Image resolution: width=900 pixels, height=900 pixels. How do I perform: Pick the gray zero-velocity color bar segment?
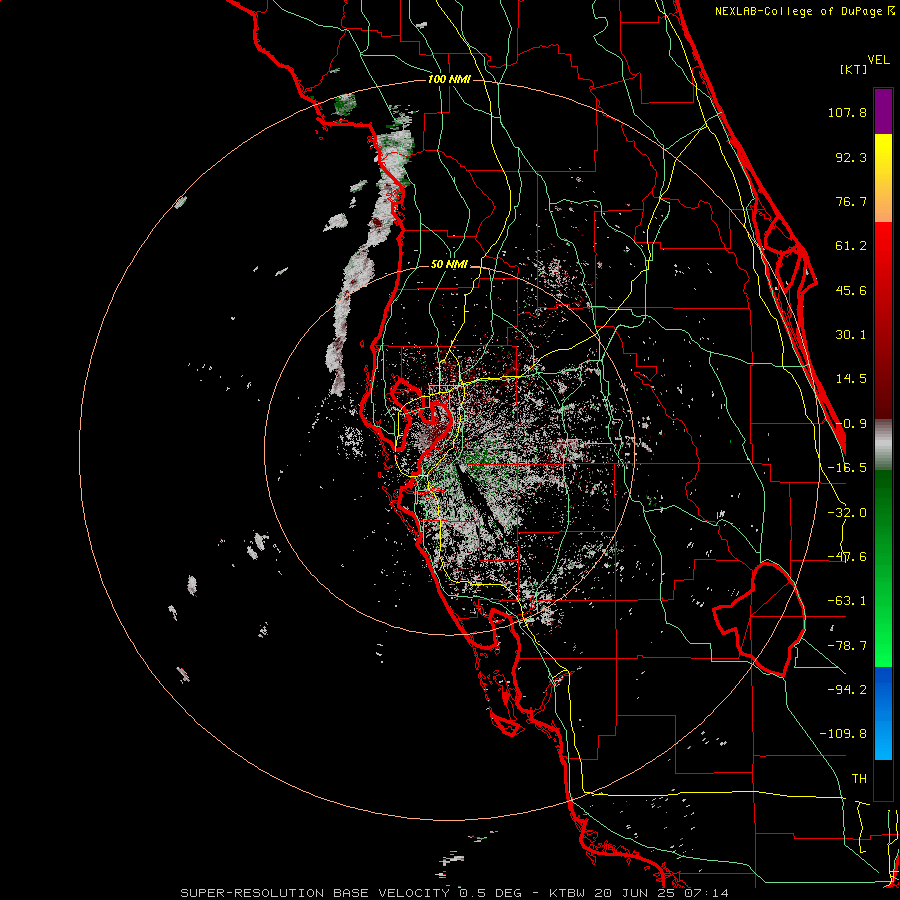(883, 445)
